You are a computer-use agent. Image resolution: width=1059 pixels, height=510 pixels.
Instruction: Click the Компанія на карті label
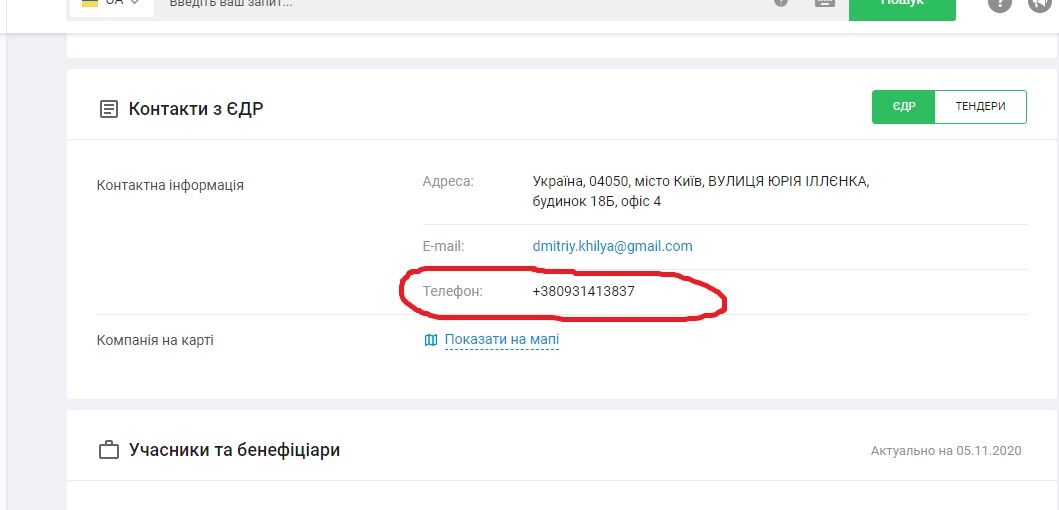155,340
